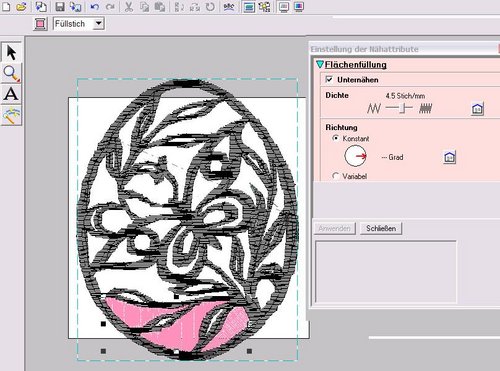Click the Anwenden button
This screenshot has width=500, height=371.
(334, 228)
